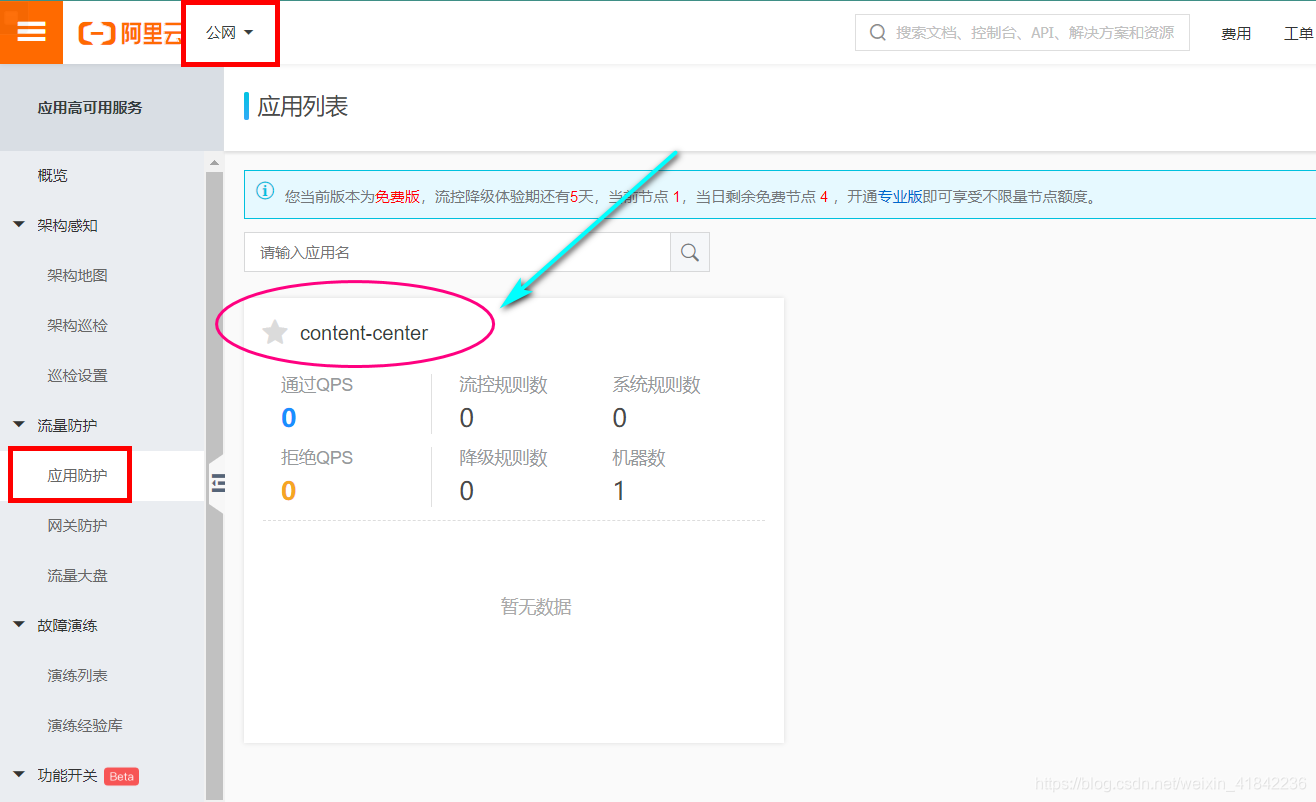Open the 费用 menu
Screen dimensions: 1316x802
coord(1236,33)
